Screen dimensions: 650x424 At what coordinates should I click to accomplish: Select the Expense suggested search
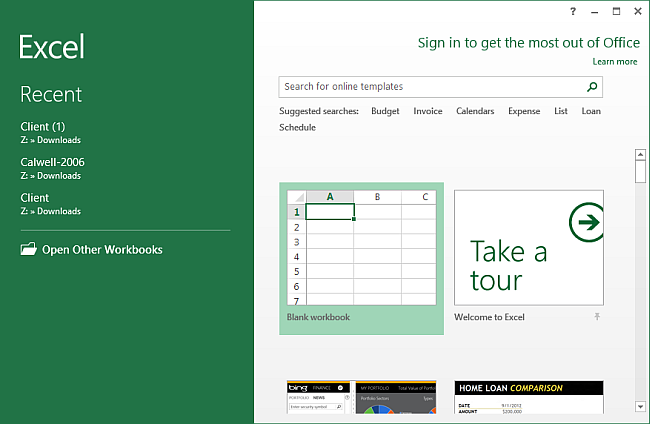pos(524,111)
